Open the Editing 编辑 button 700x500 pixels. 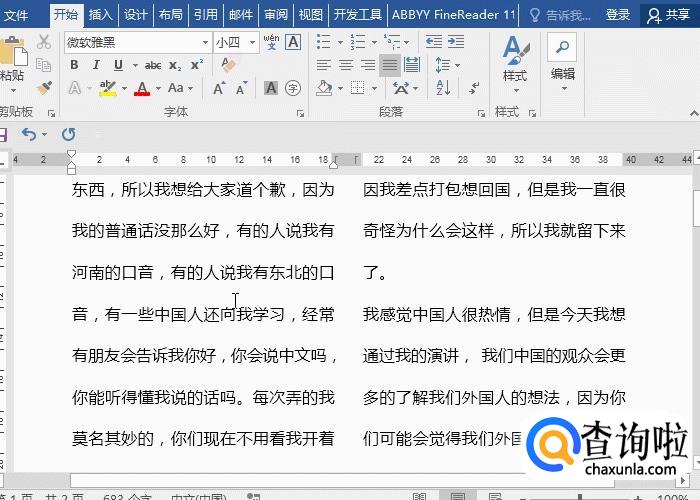(x=562, y=62)
